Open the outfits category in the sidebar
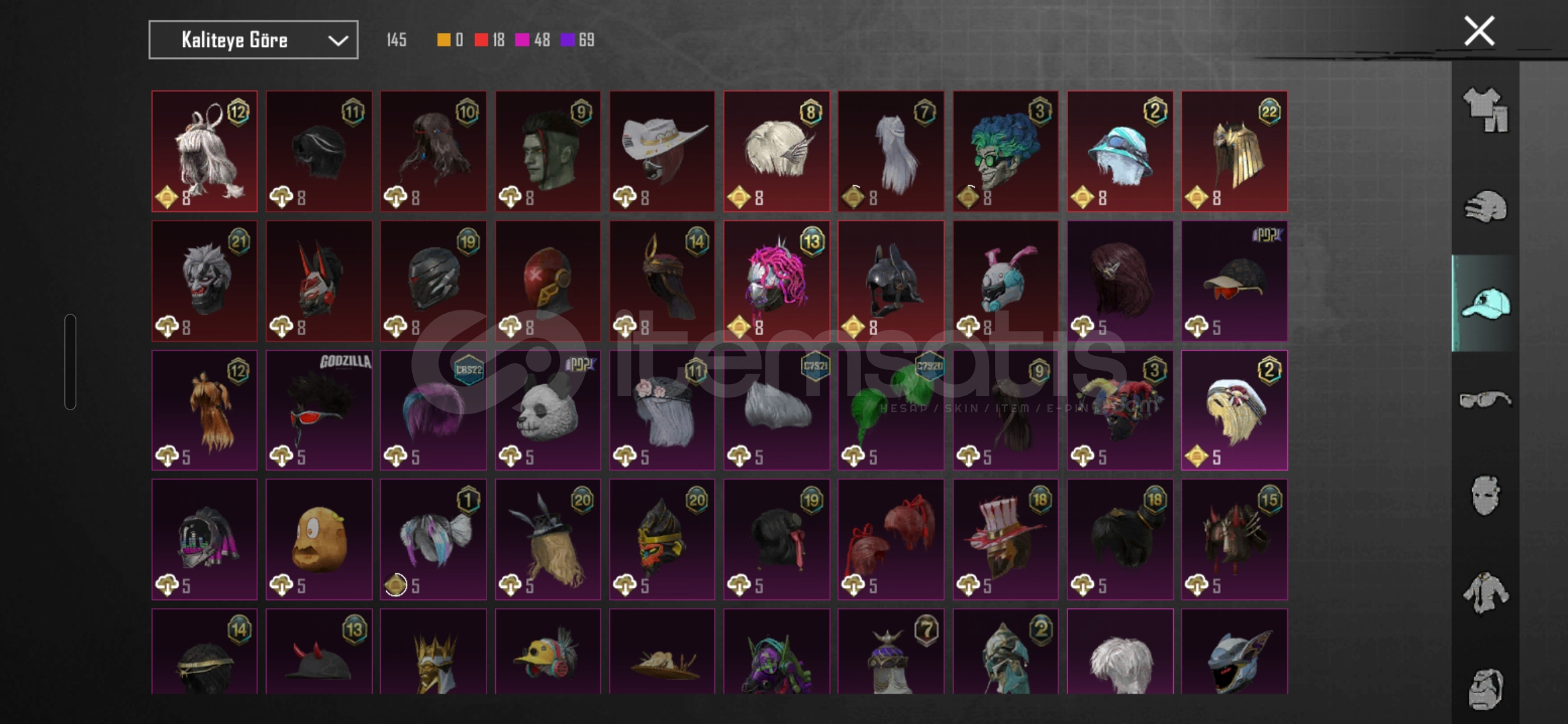This screenshot has height=724, width=1568. pos(1486,110)
